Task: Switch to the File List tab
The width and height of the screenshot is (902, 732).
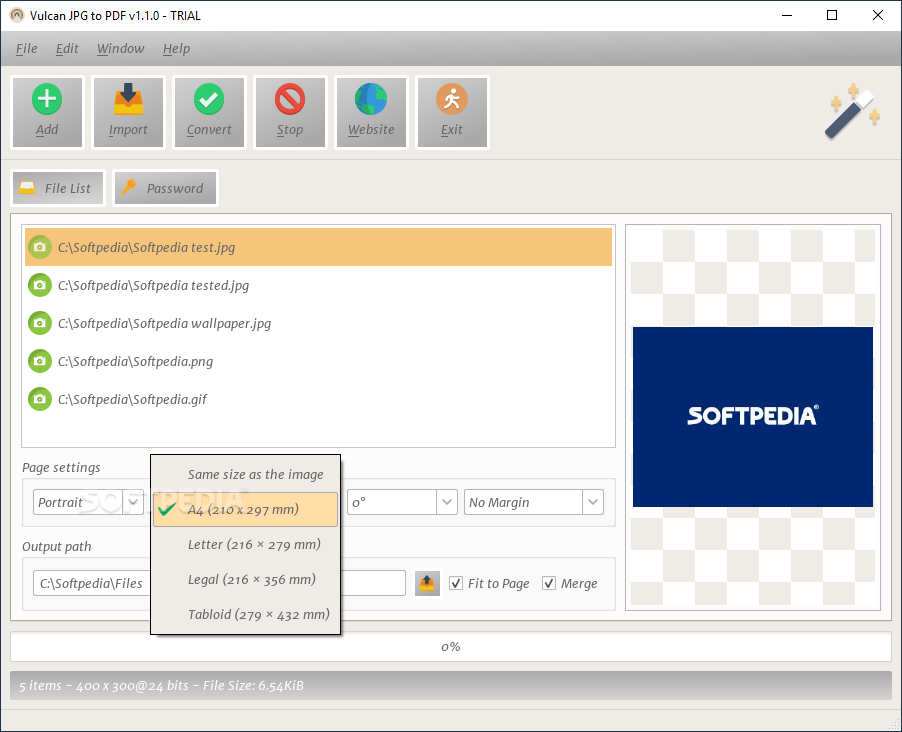Action: (58, 188)
